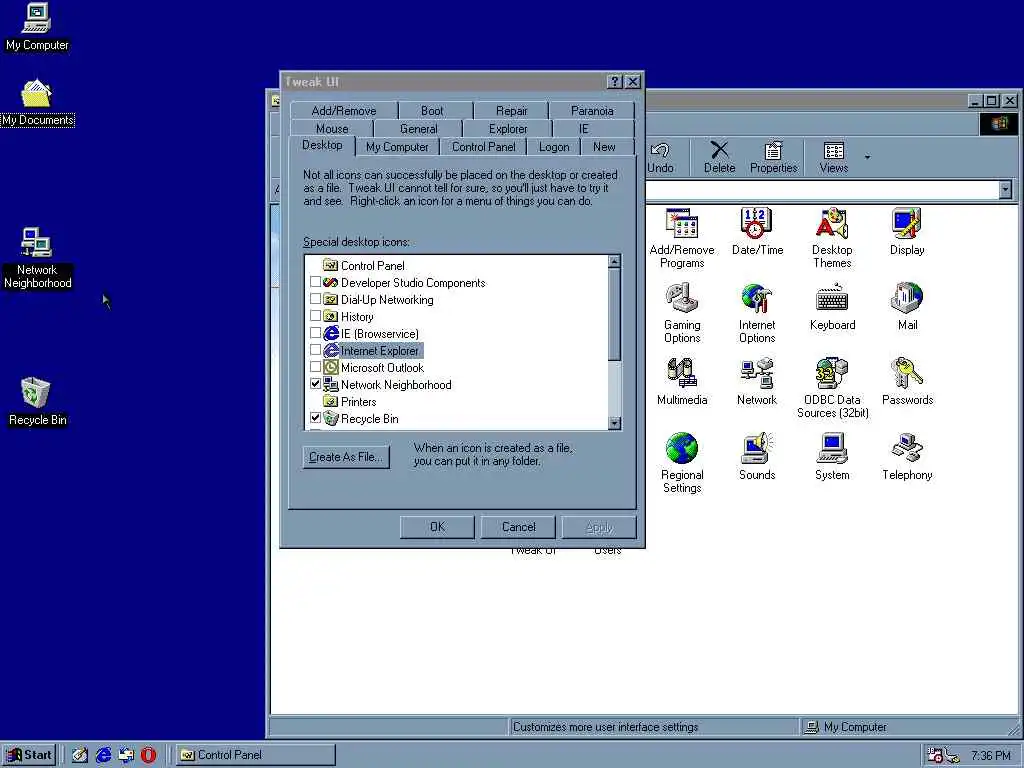The image size is (1024, 768).
Task: Switch to the Repair tab
Action: click(511, 110)
